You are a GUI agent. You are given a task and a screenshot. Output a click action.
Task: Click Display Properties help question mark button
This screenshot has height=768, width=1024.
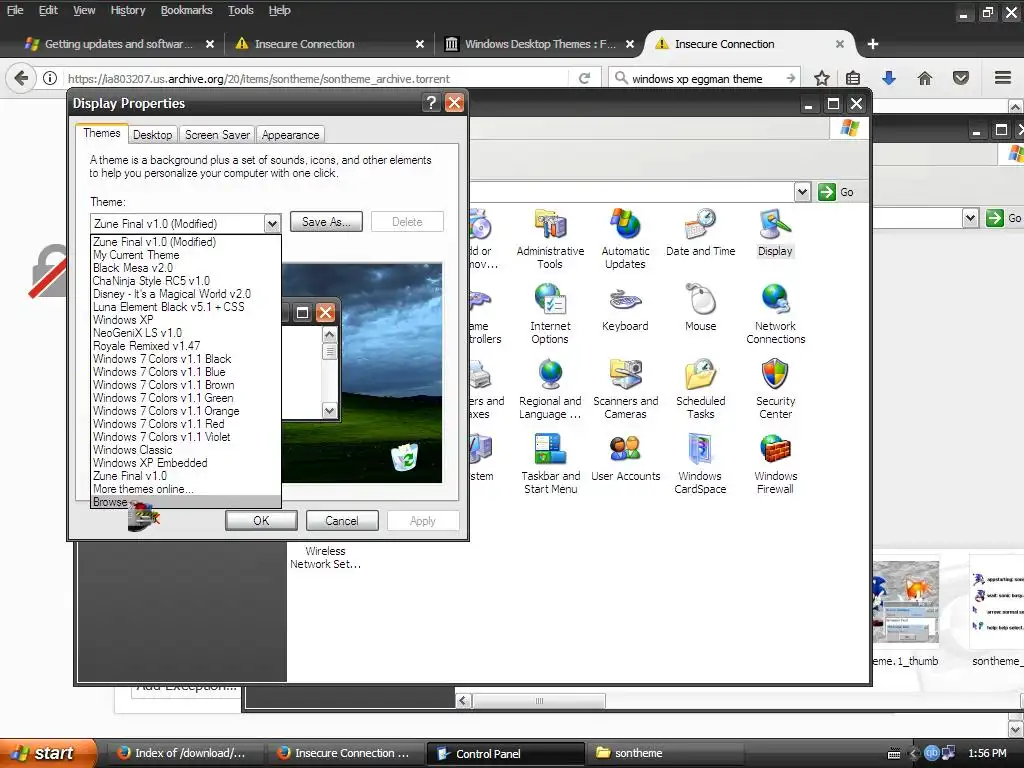[430, 103]
